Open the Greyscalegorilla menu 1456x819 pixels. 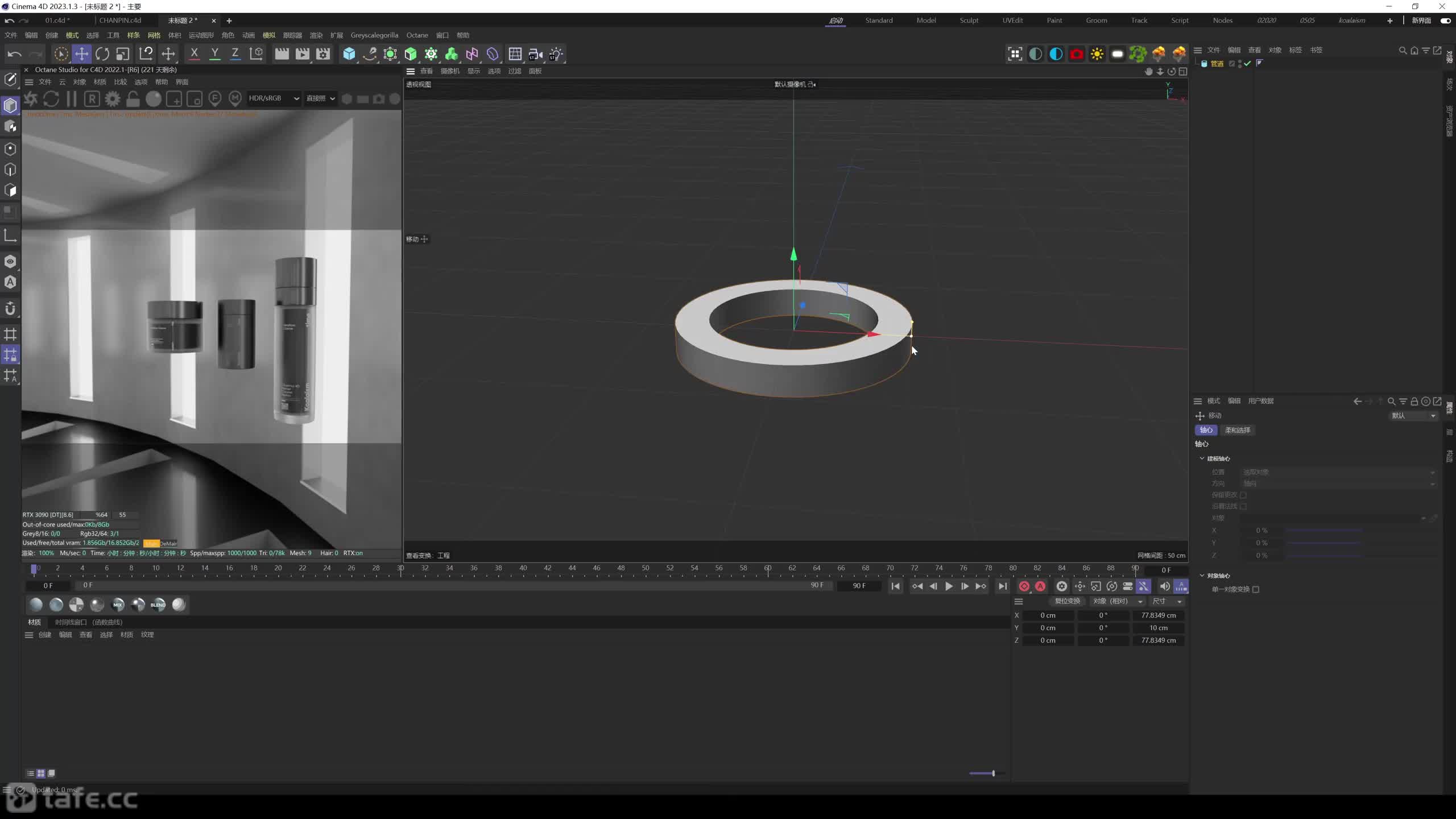click(x=374, y=35)
